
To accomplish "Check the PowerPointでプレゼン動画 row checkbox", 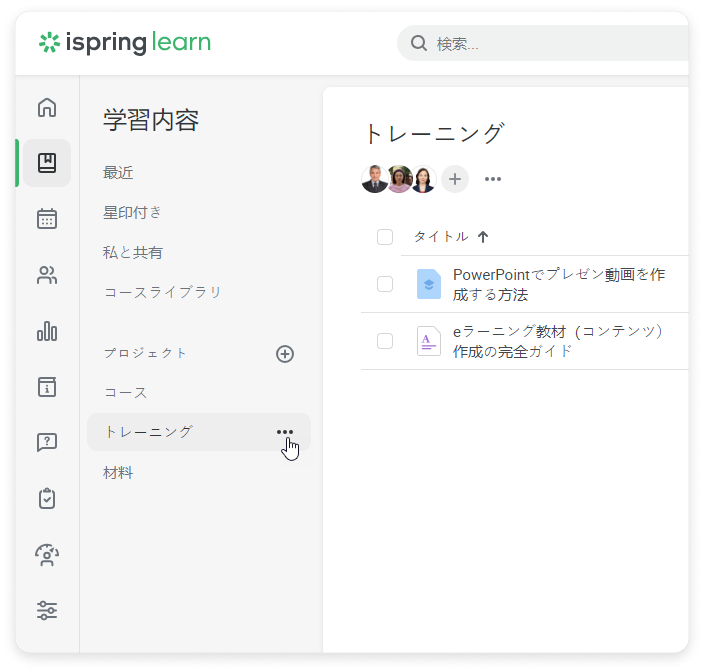I will [385, 284].
